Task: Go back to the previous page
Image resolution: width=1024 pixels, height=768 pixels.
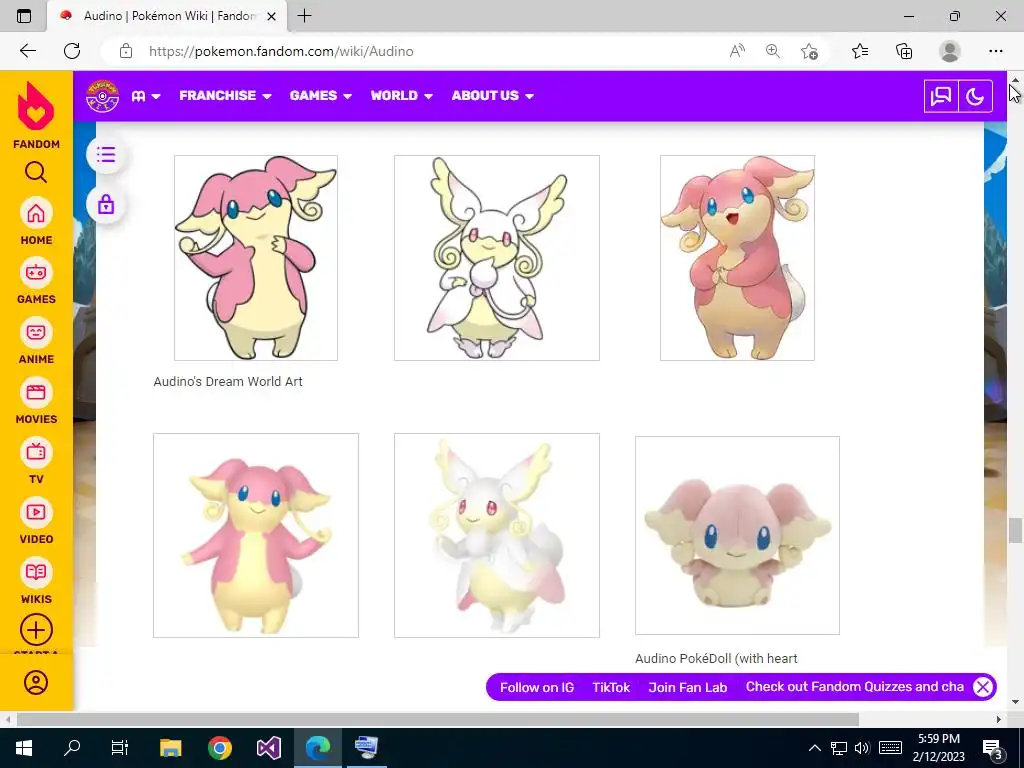Action: pos(27,51)
